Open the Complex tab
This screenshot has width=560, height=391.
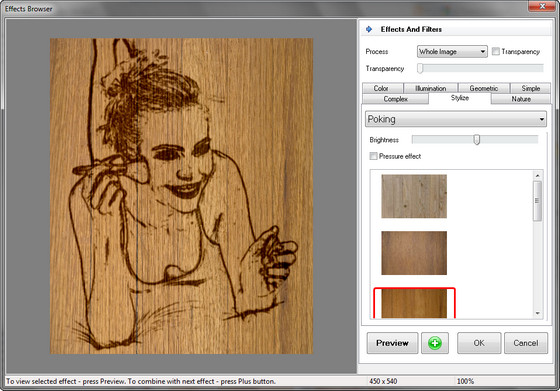[395, 99]
